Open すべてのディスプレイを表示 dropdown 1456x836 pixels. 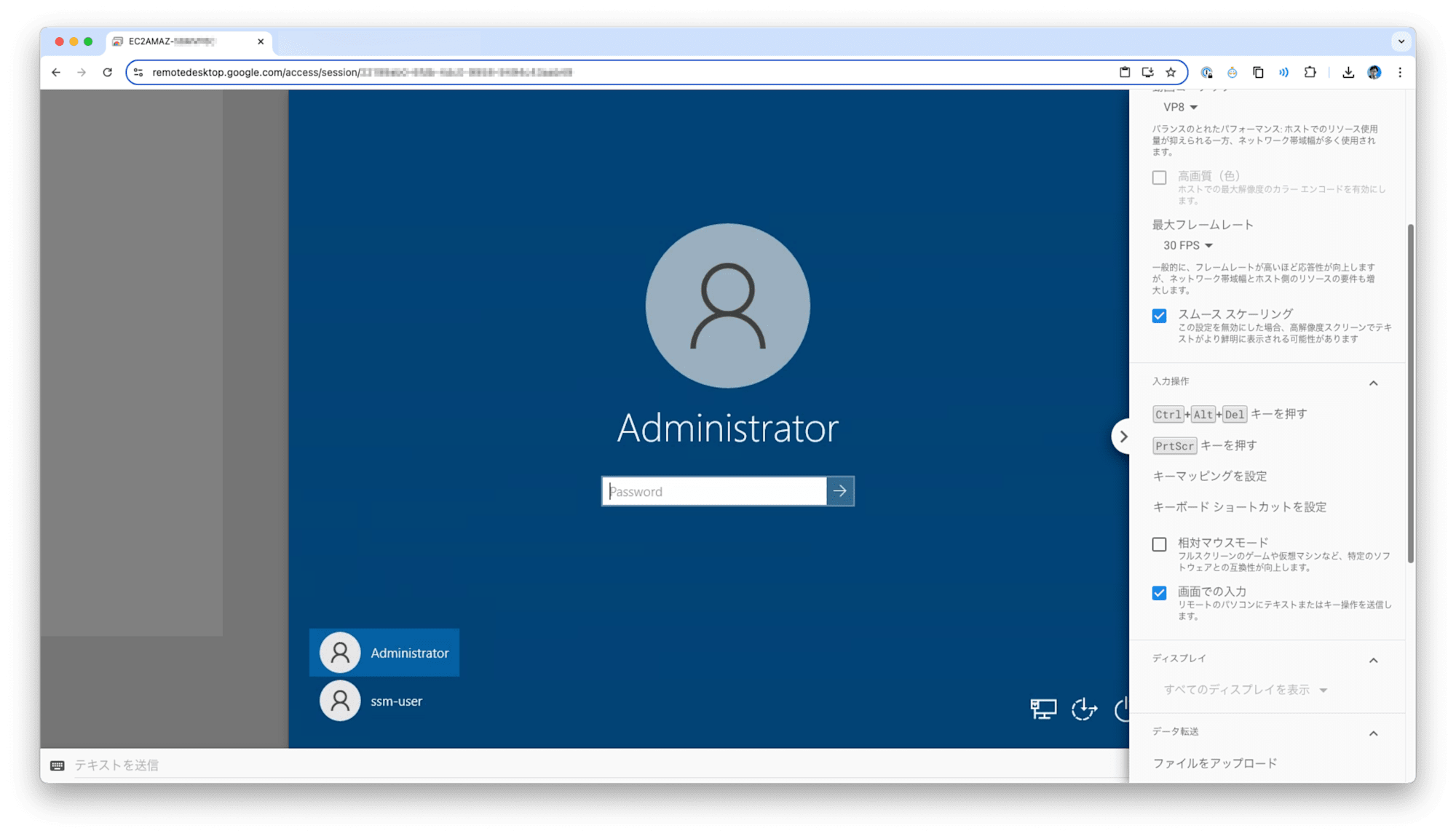pos(1245,690)
